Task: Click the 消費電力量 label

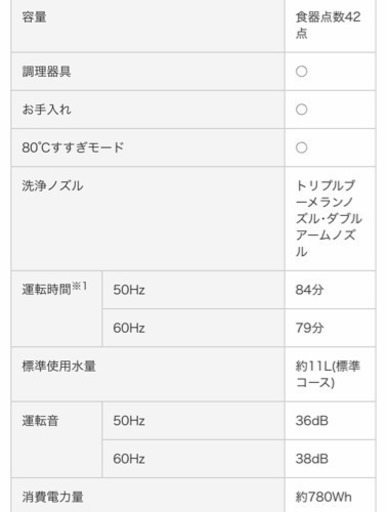Action: click(x=52, y=497)
